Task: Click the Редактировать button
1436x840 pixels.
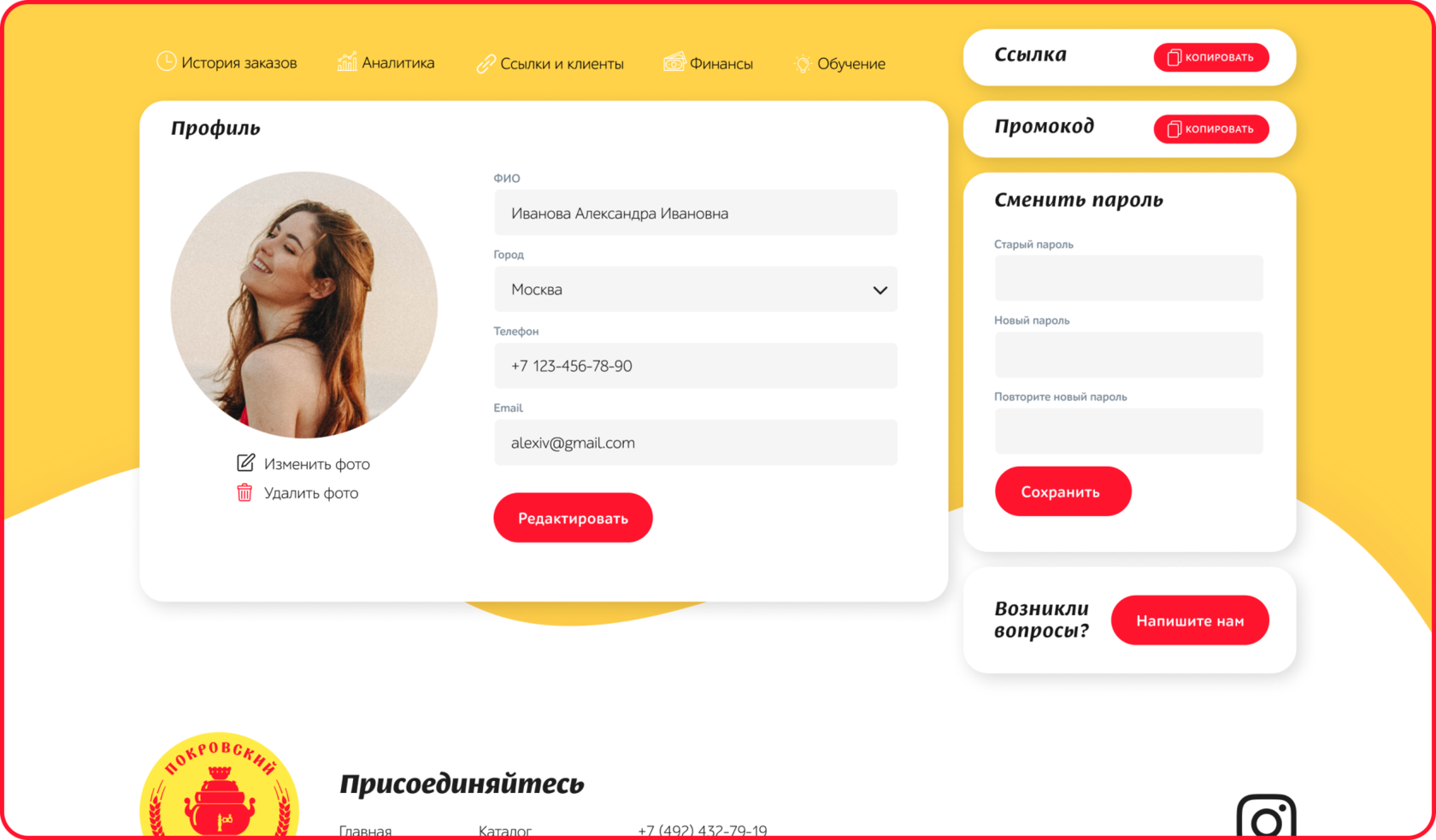Action: pos(573,518)
